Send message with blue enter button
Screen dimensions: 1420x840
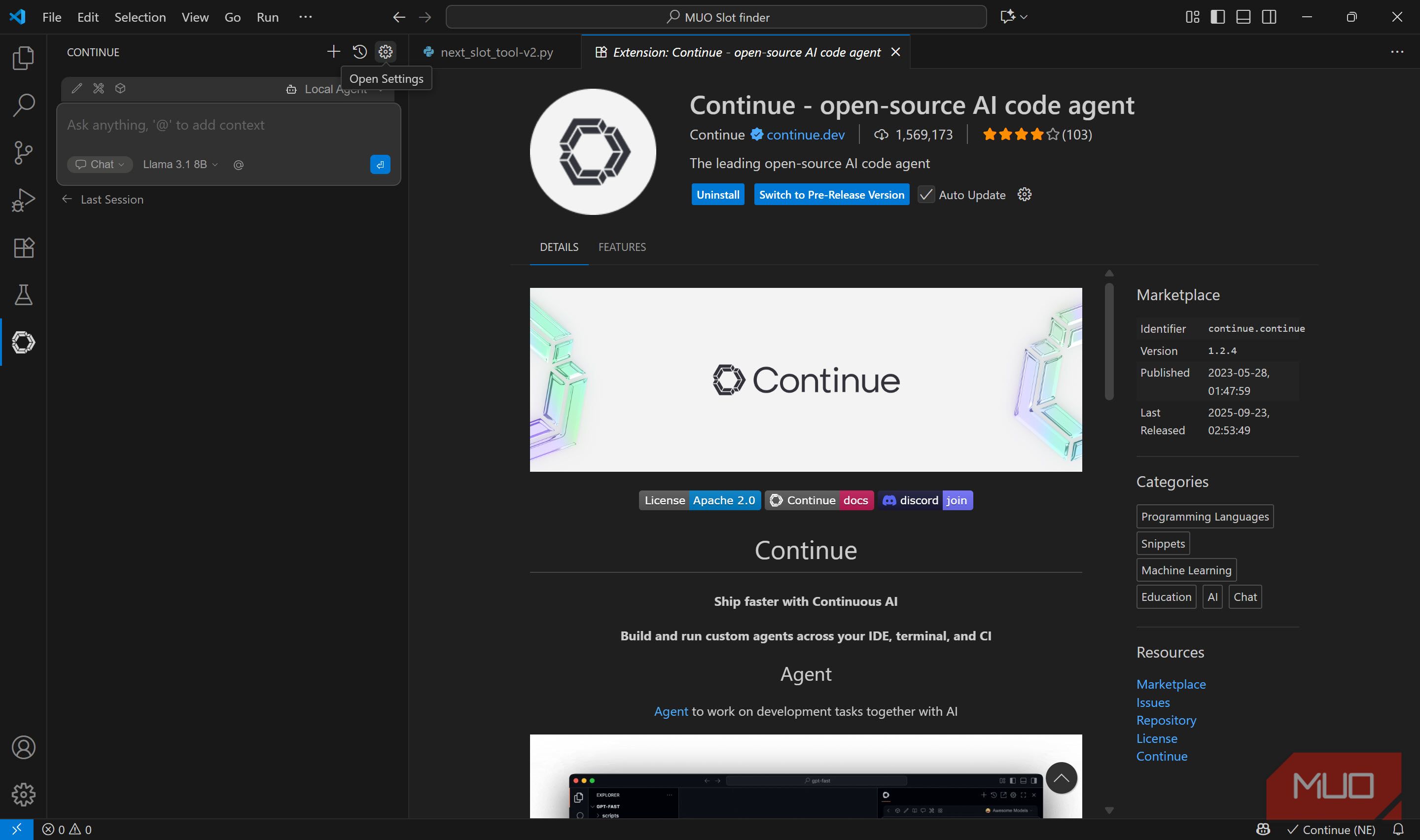click(x=380, y=165)
